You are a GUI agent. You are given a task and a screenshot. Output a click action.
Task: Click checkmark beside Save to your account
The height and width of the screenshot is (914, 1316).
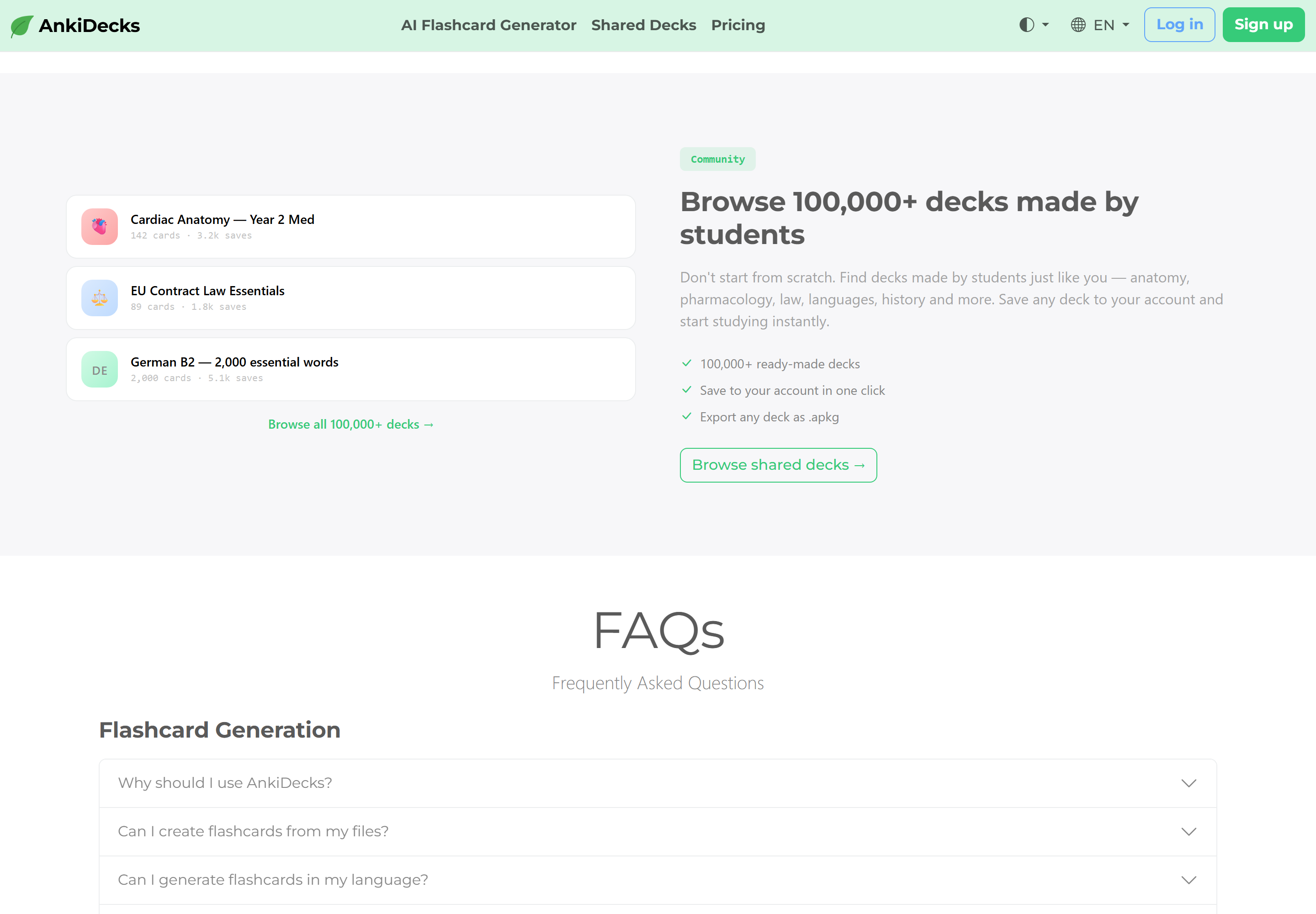click(687, 390)
